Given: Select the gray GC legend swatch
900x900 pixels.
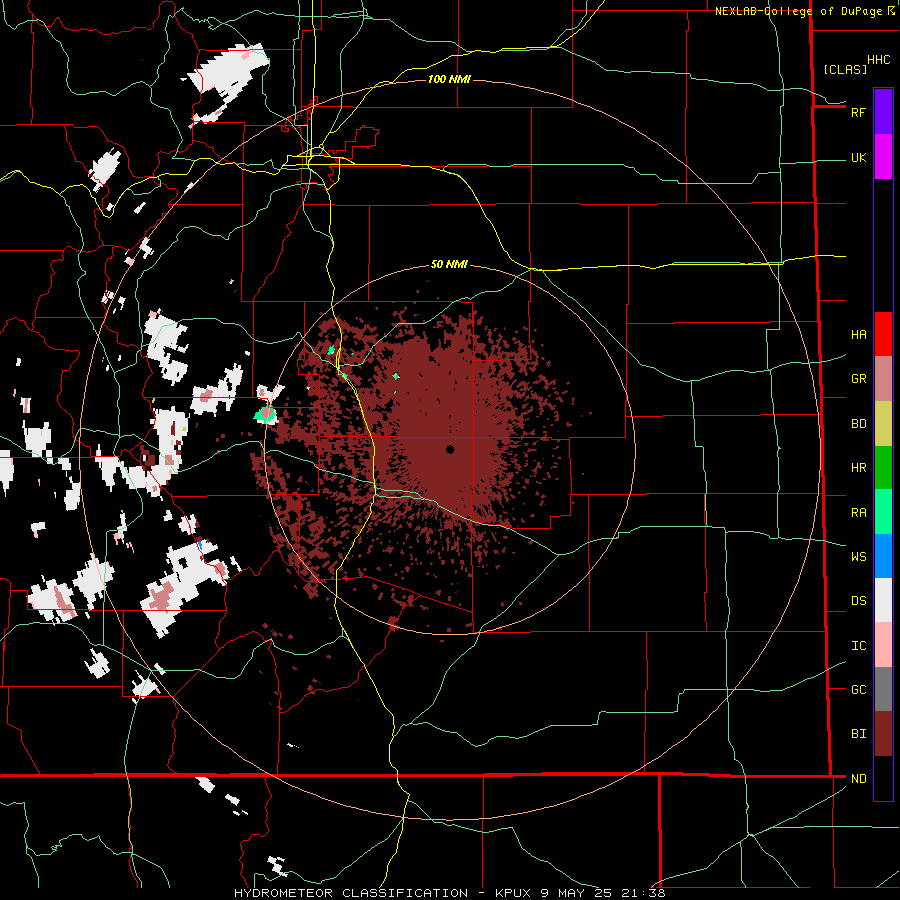Looking at the screenshot, I should click(883, 689).
